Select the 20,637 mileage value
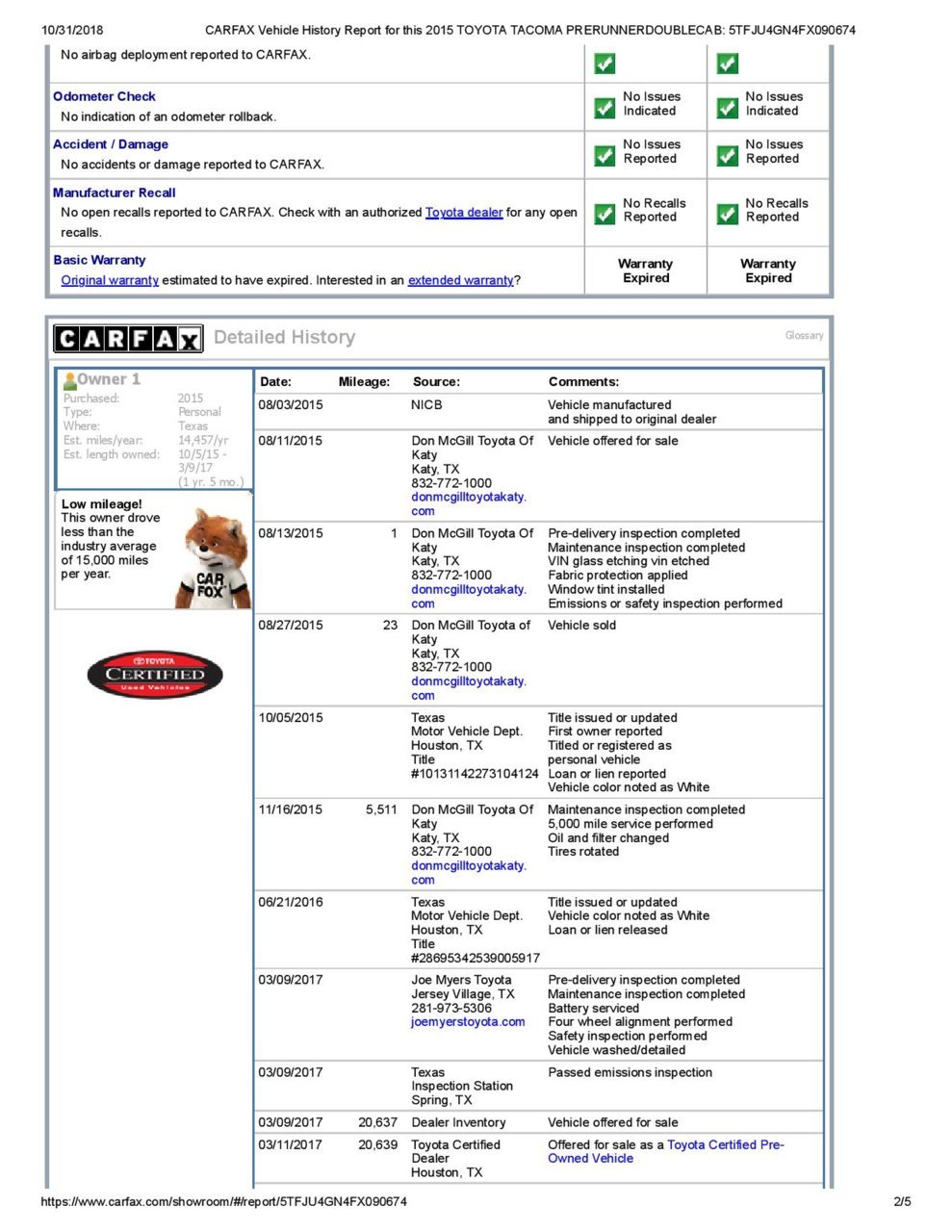Image resolution: width=952 pixels, height=1232 pixels. click(378, 1122)
